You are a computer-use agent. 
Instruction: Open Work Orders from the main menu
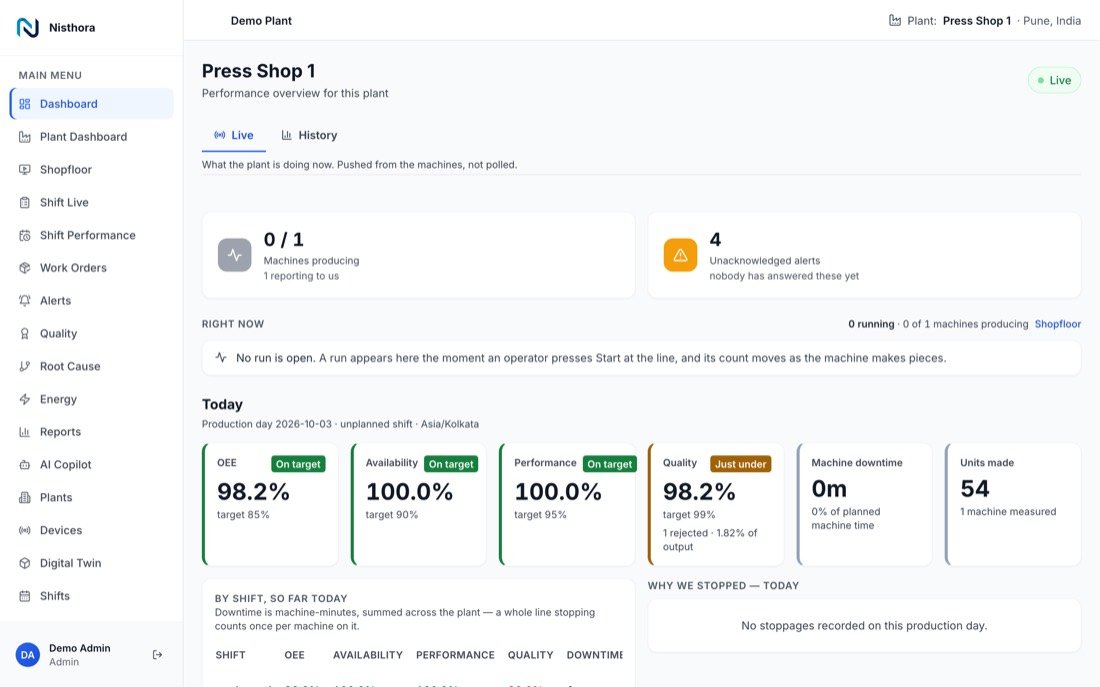(x=91, y=268)
